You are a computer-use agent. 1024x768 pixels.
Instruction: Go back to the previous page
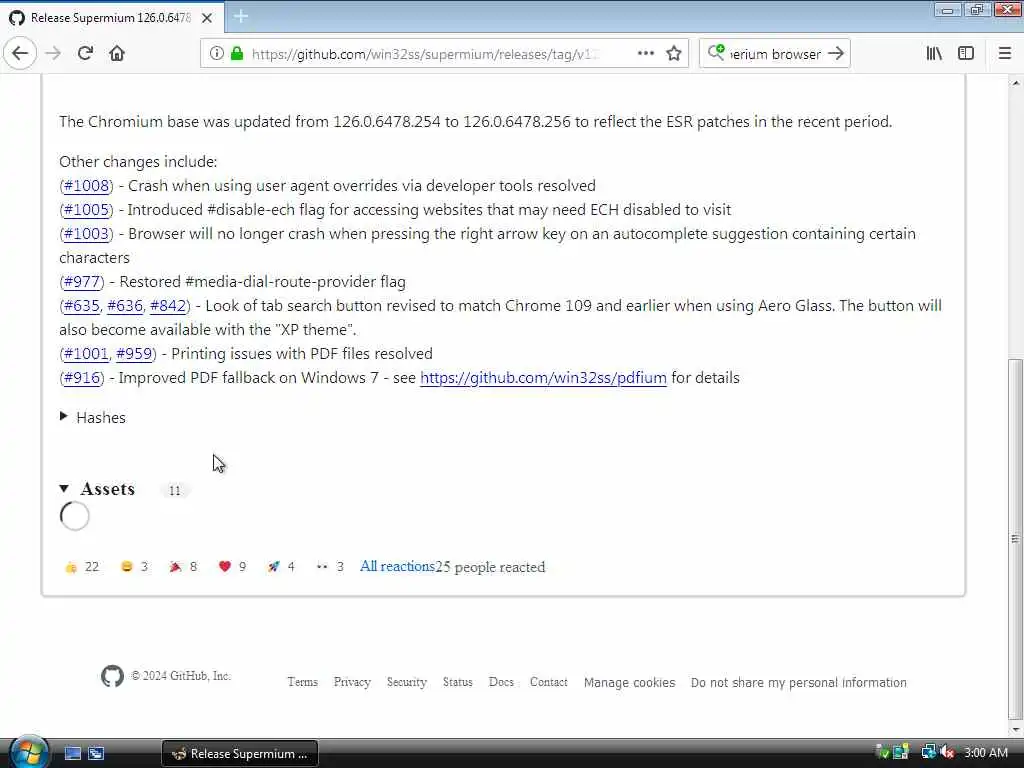pyautogui.click(x=20, y=54)
